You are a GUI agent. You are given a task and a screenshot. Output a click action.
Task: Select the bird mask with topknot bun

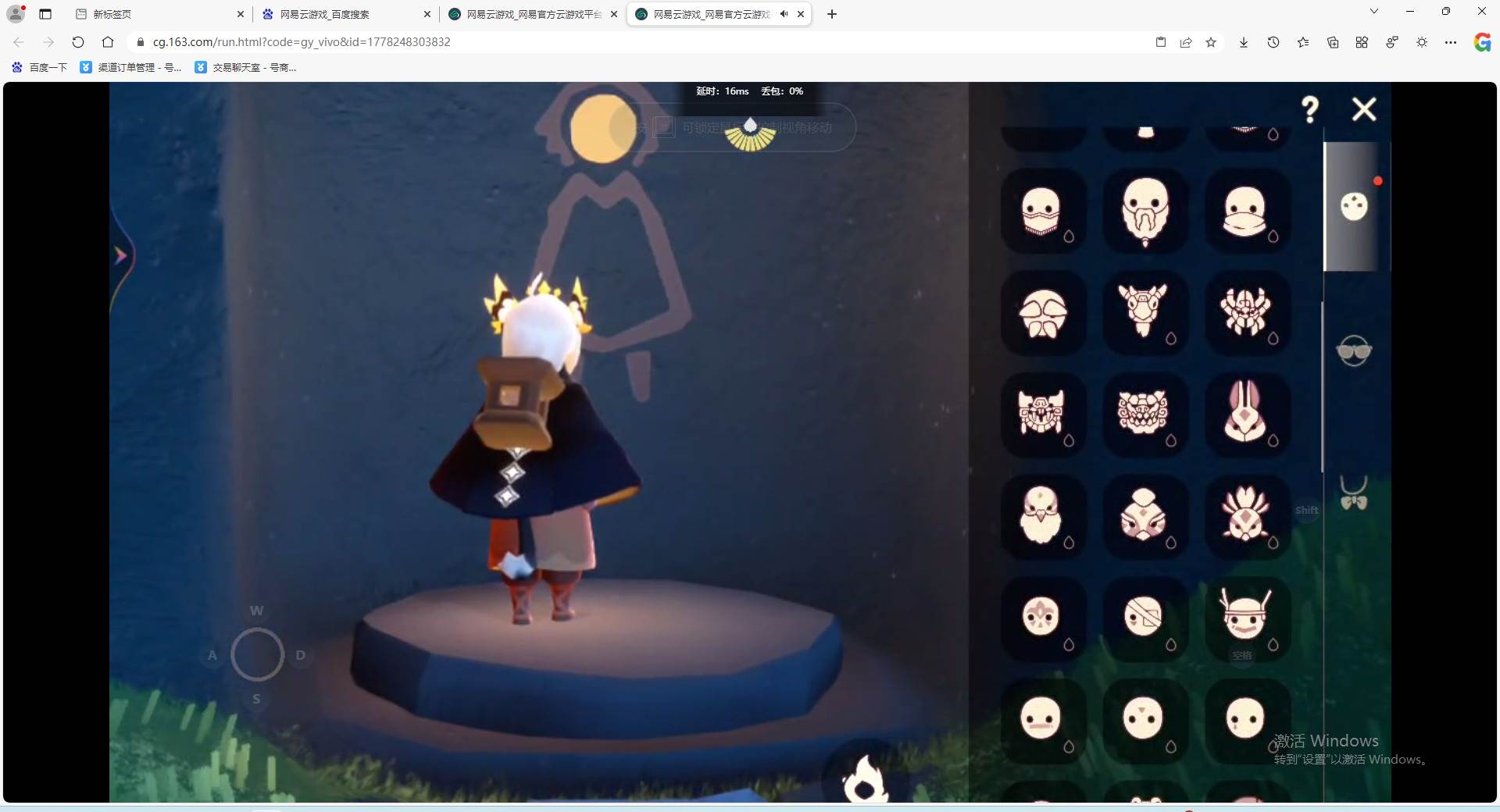pos(1145,517)
